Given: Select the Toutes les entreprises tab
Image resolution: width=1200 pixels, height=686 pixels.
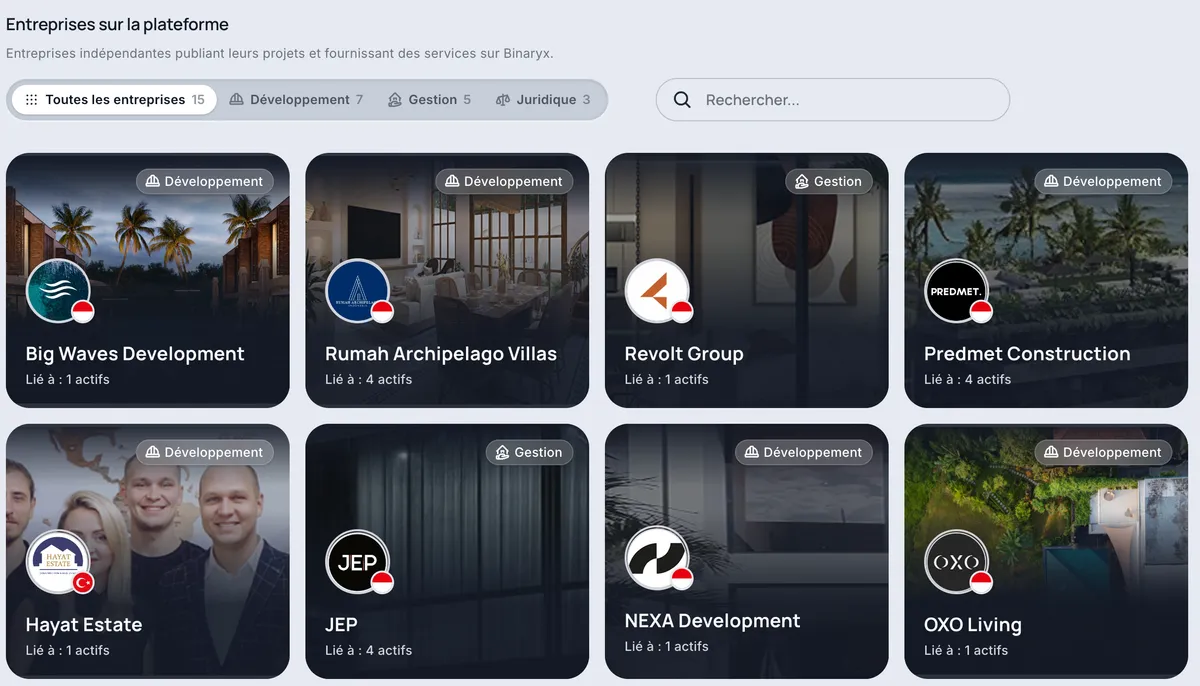Looking at the screenshot, I should click(x=114, y=100).
